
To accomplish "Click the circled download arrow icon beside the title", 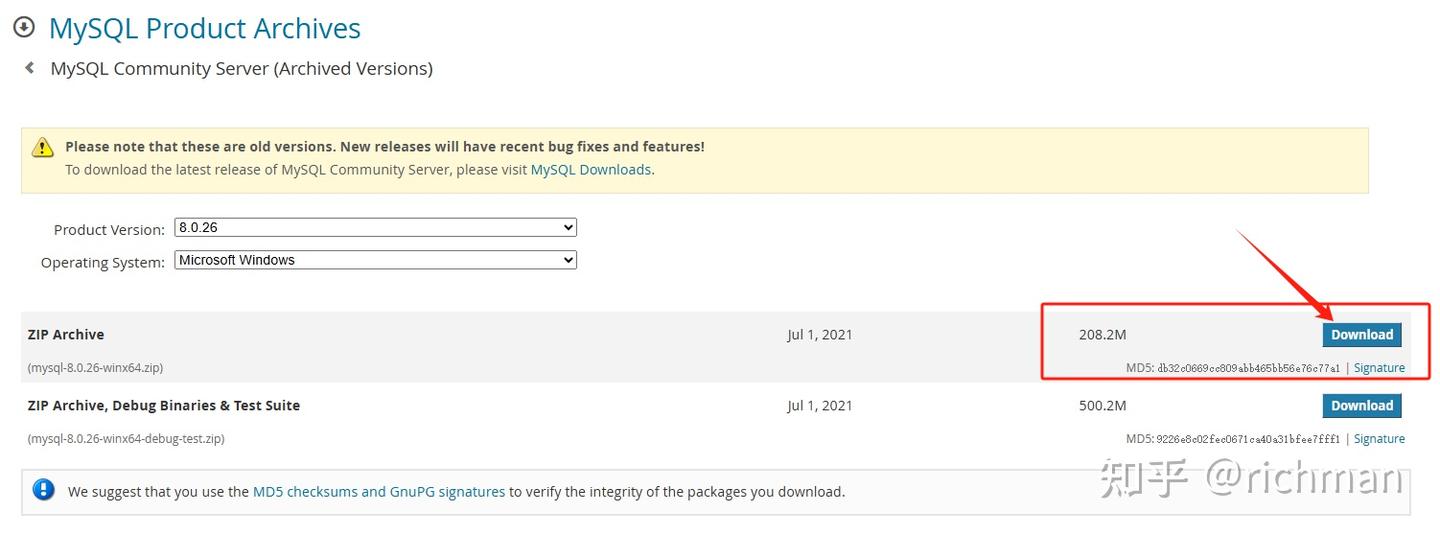I will 24,28.
